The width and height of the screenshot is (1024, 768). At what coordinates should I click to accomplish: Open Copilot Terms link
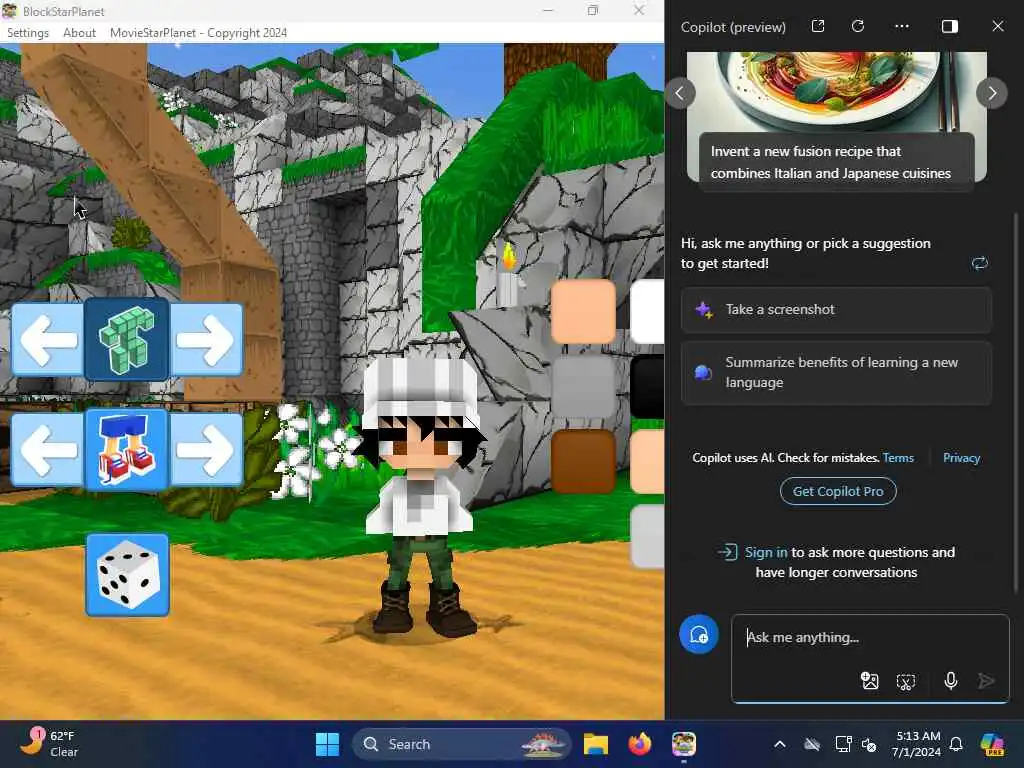(898, 458)
